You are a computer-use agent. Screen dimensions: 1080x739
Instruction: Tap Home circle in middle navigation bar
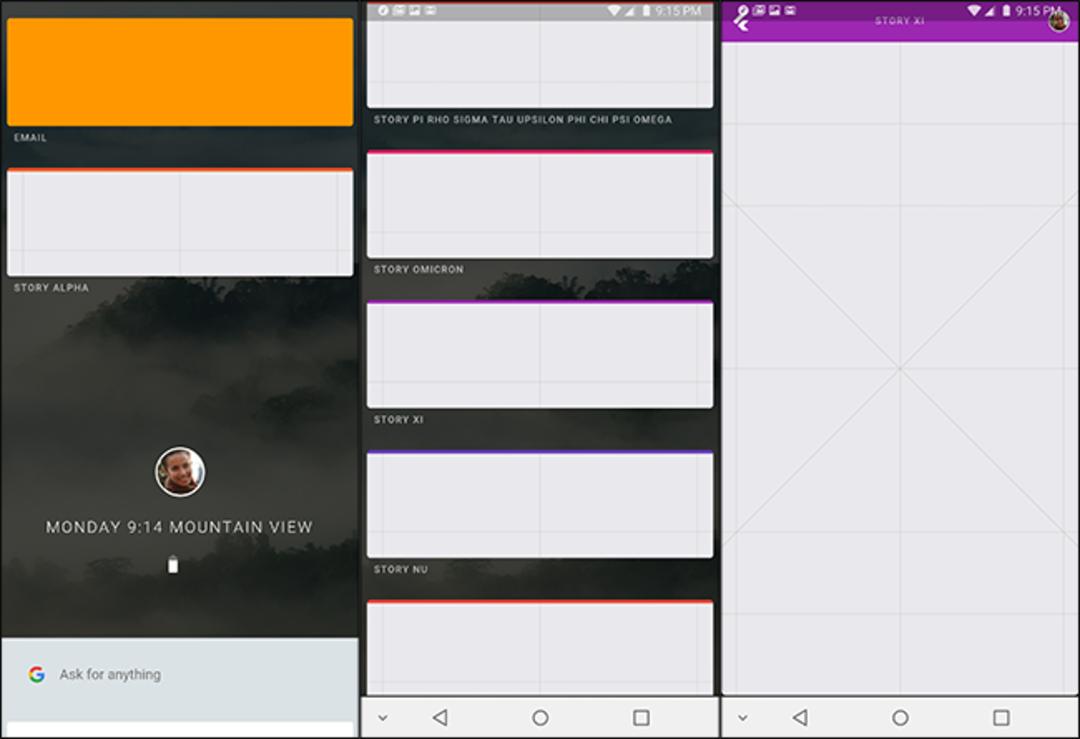pyautogui.click(x=541, y=718)
